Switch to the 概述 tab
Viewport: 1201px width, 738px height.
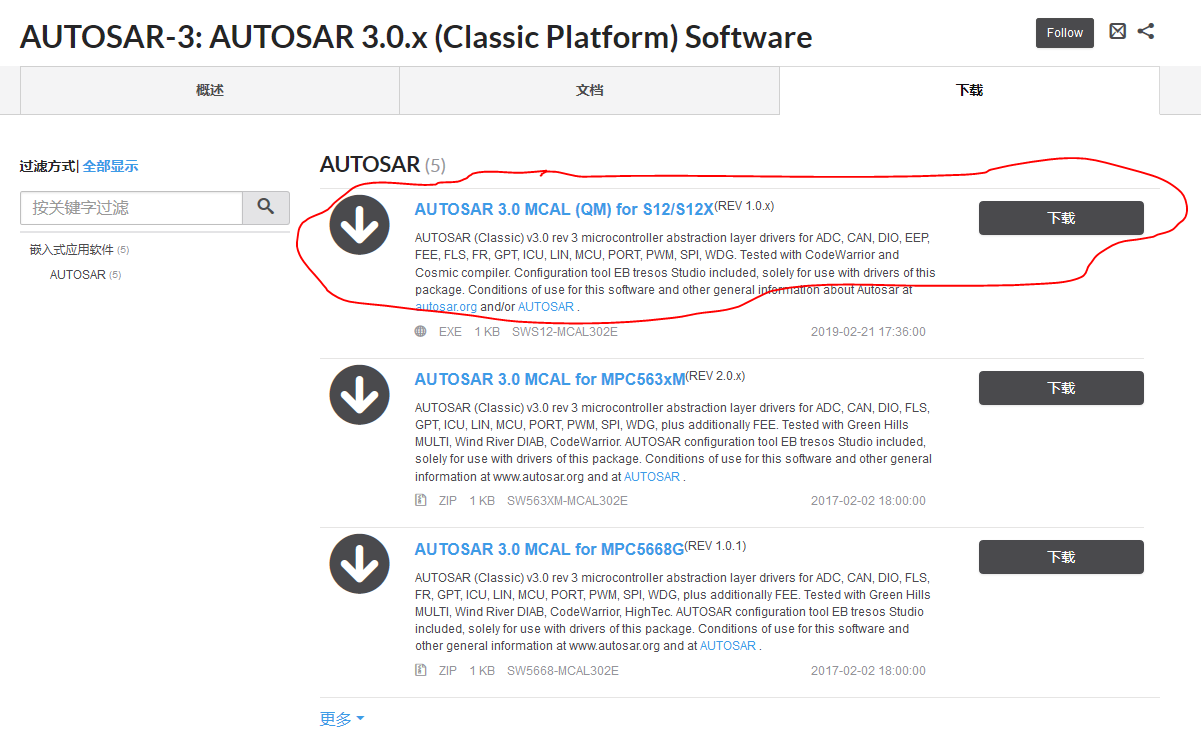210,90
